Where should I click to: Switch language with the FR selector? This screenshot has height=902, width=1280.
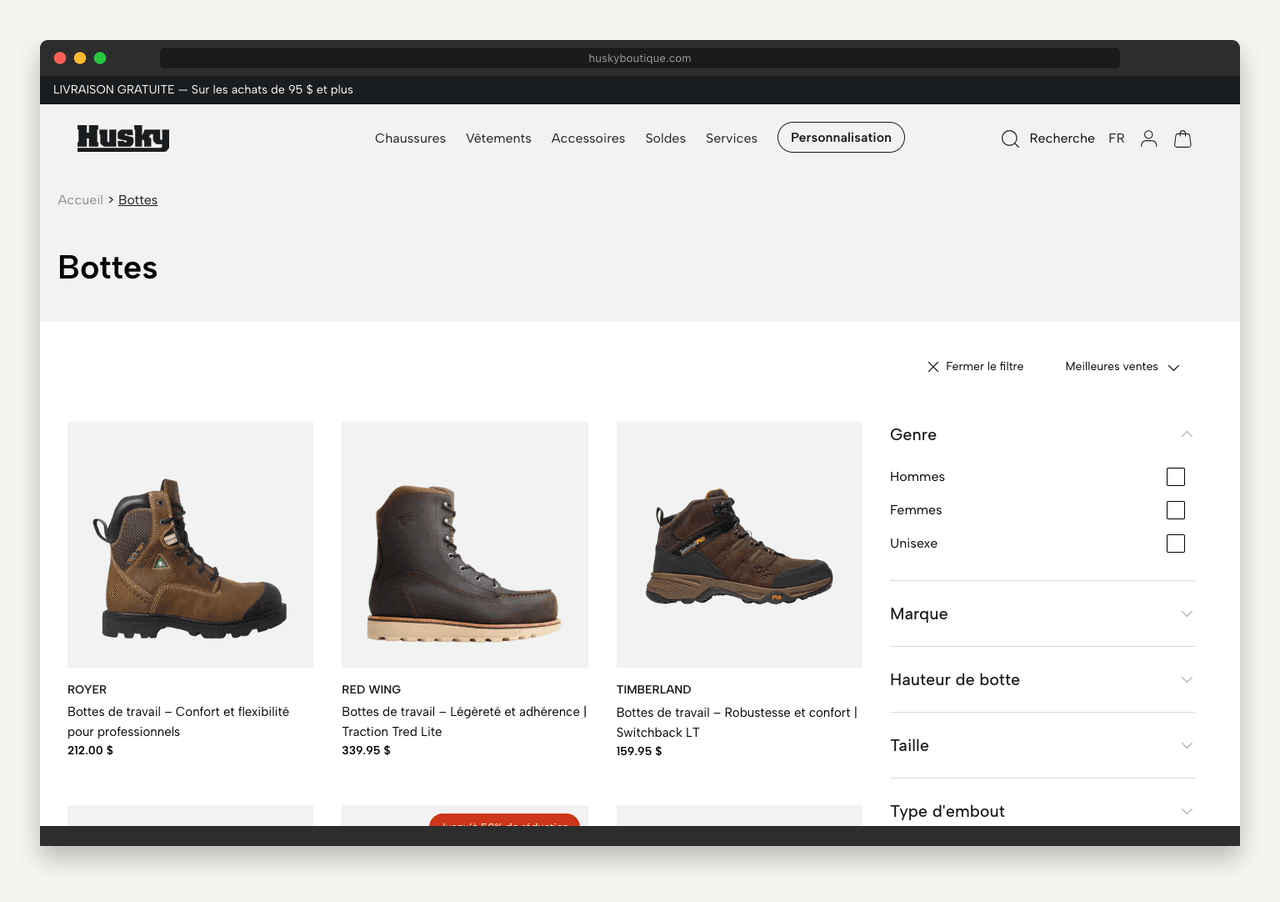coord(1116,138)
